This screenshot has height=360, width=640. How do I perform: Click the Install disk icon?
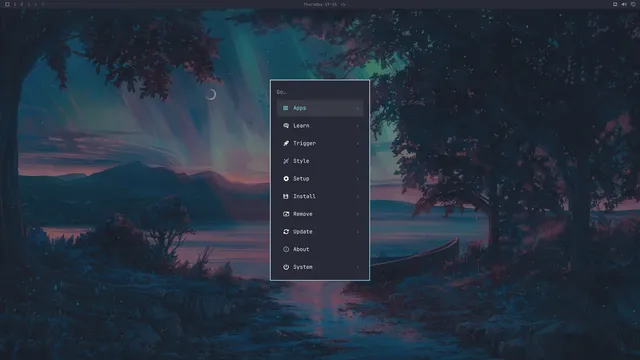click(286, 196)
